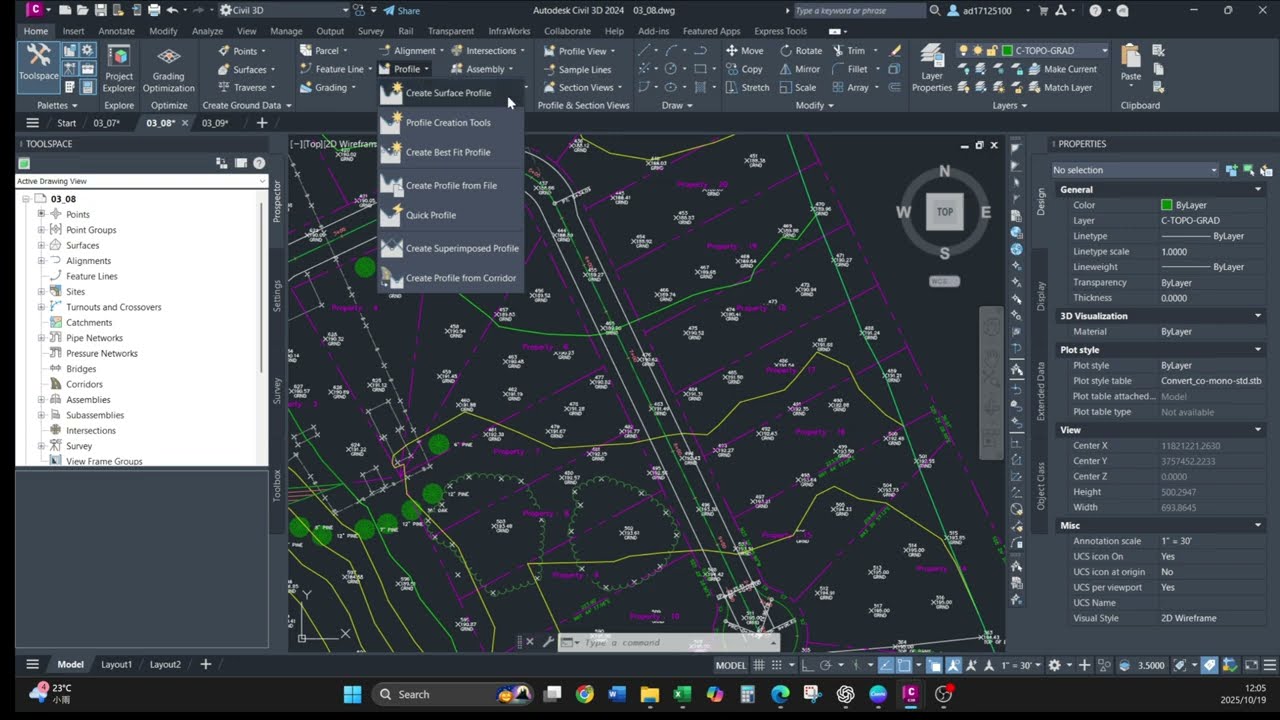This screenshot has height=720, width=1280.
Task: Open Calculator from the taskbar
Action: click(x=747, y=694)
